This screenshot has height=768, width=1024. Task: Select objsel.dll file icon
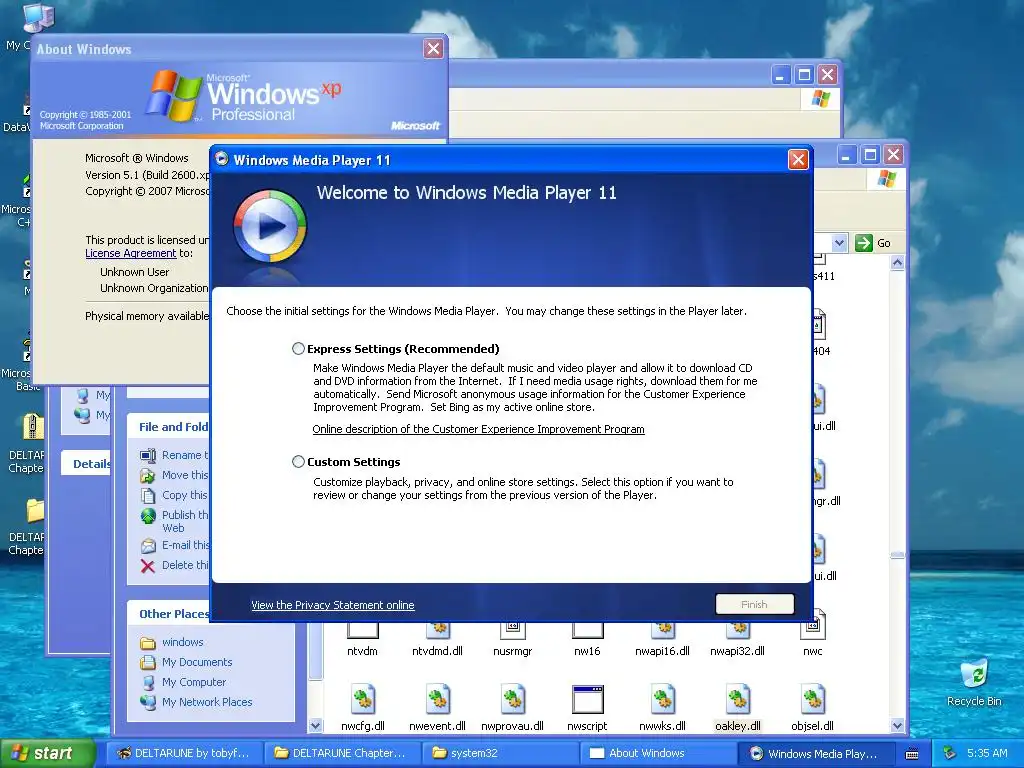pyautogui.click(x=812, y=699)
